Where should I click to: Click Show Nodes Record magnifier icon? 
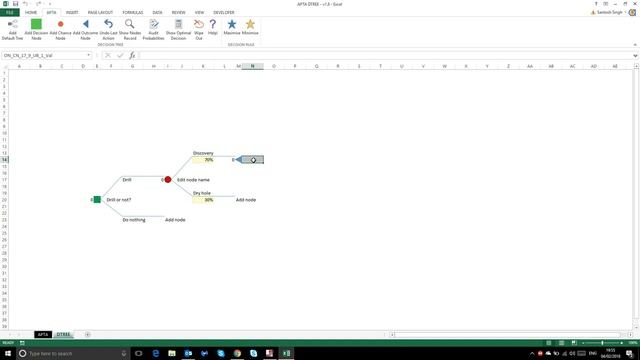click(130, 24)
